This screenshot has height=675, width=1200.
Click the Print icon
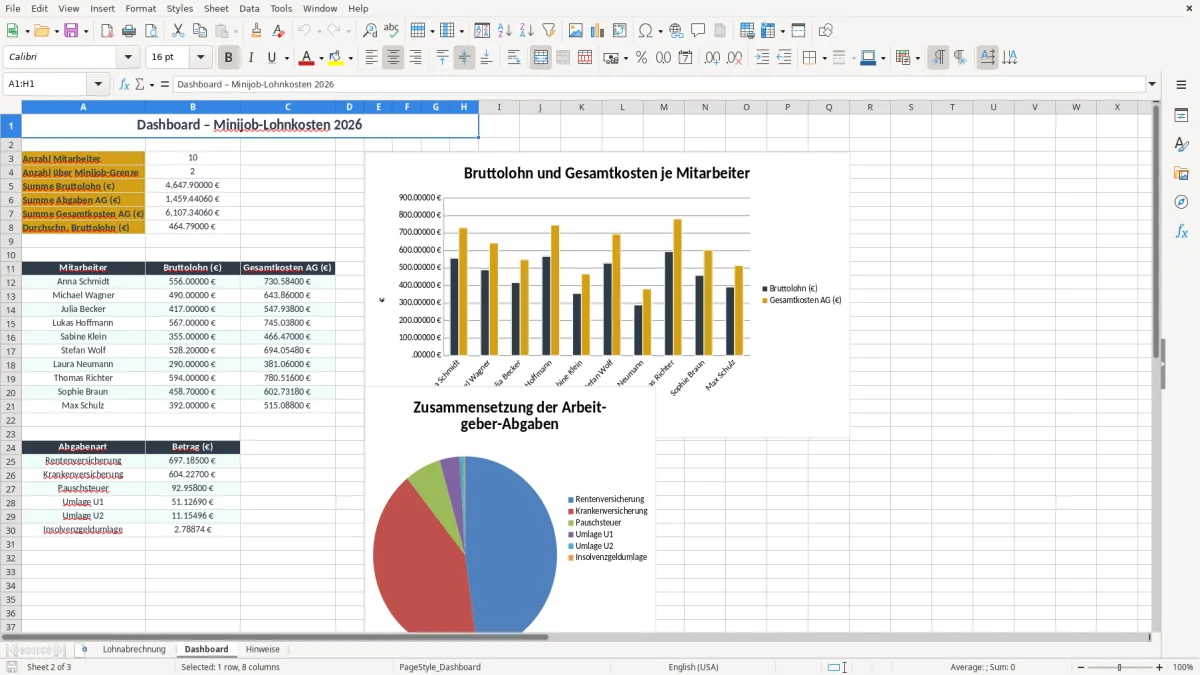point(129,31)
